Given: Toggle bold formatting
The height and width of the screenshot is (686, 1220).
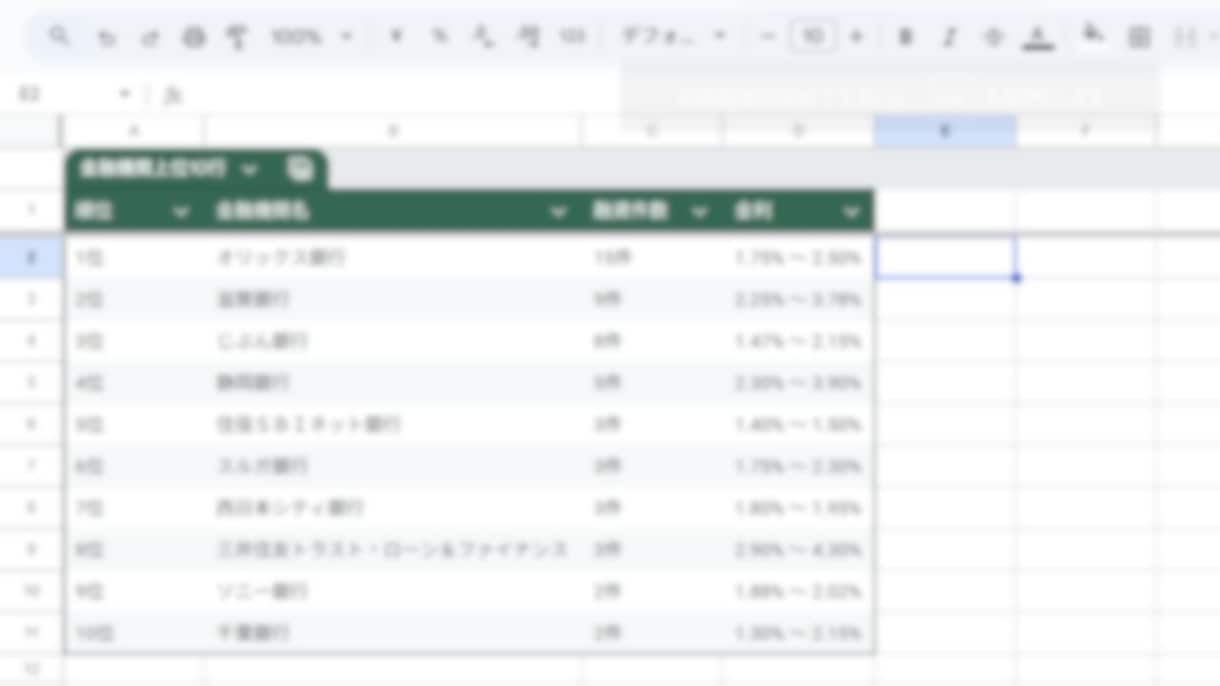Looking at the screenshot, I should 906,37.
